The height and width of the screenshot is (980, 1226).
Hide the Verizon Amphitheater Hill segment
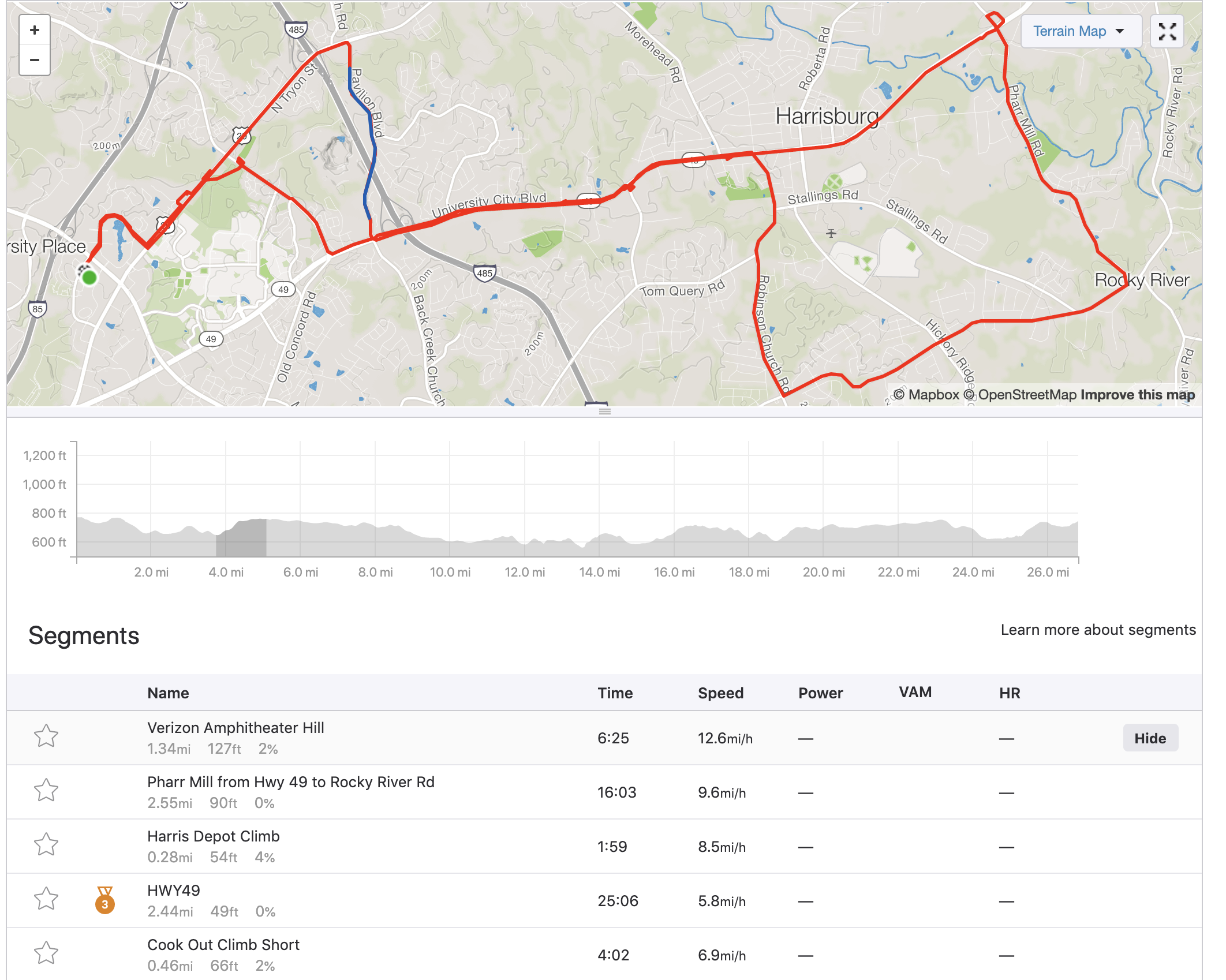tap(1150, 738)
